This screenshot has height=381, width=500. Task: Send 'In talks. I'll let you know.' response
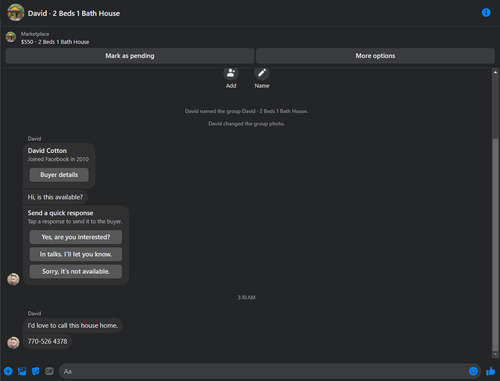click(x=76, y=254)
